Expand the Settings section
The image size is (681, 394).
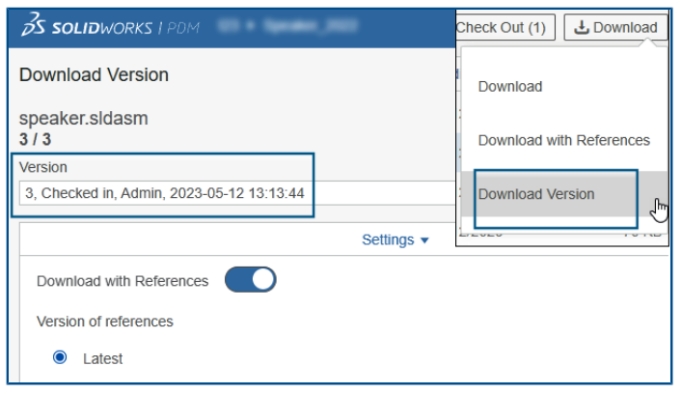coord(395,240)
